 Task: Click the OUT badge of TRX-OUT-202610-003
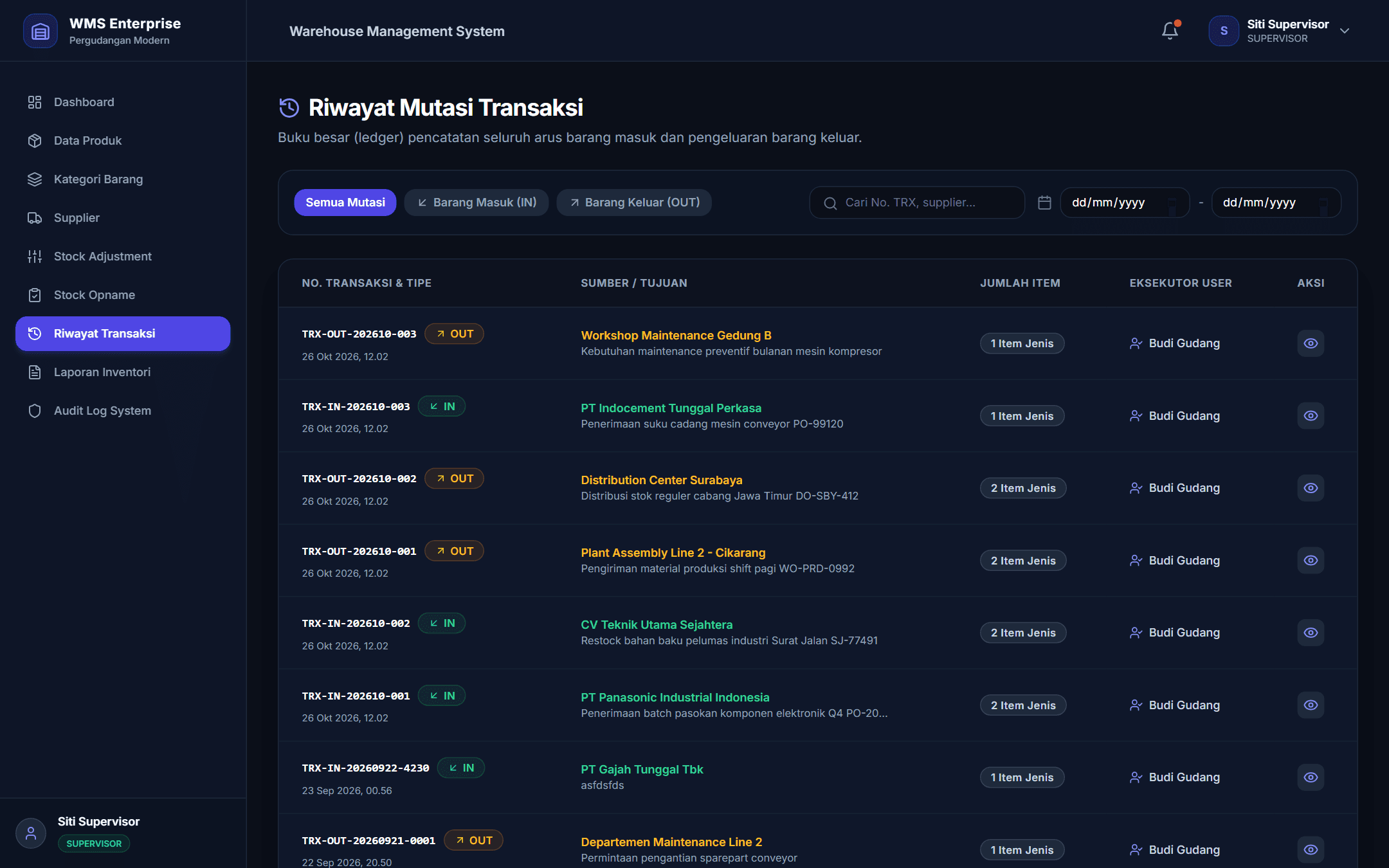click(455, 334)
